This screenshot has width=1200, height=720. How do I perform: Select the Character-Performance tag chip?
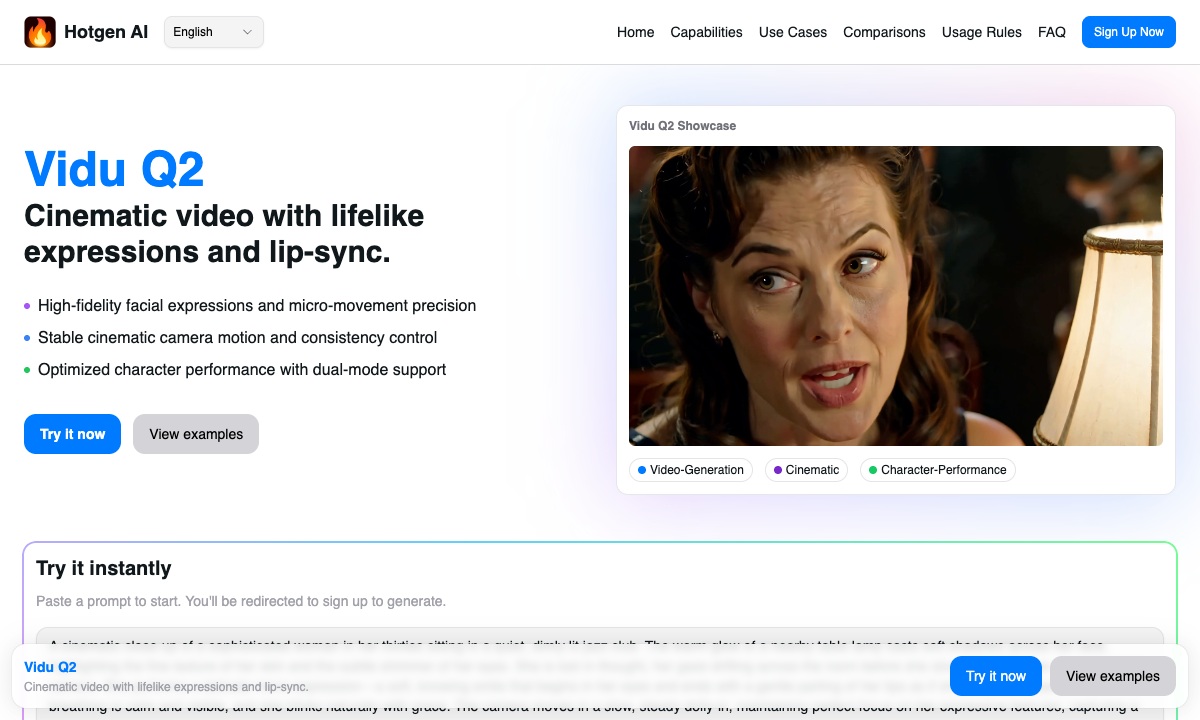(937, 470)
